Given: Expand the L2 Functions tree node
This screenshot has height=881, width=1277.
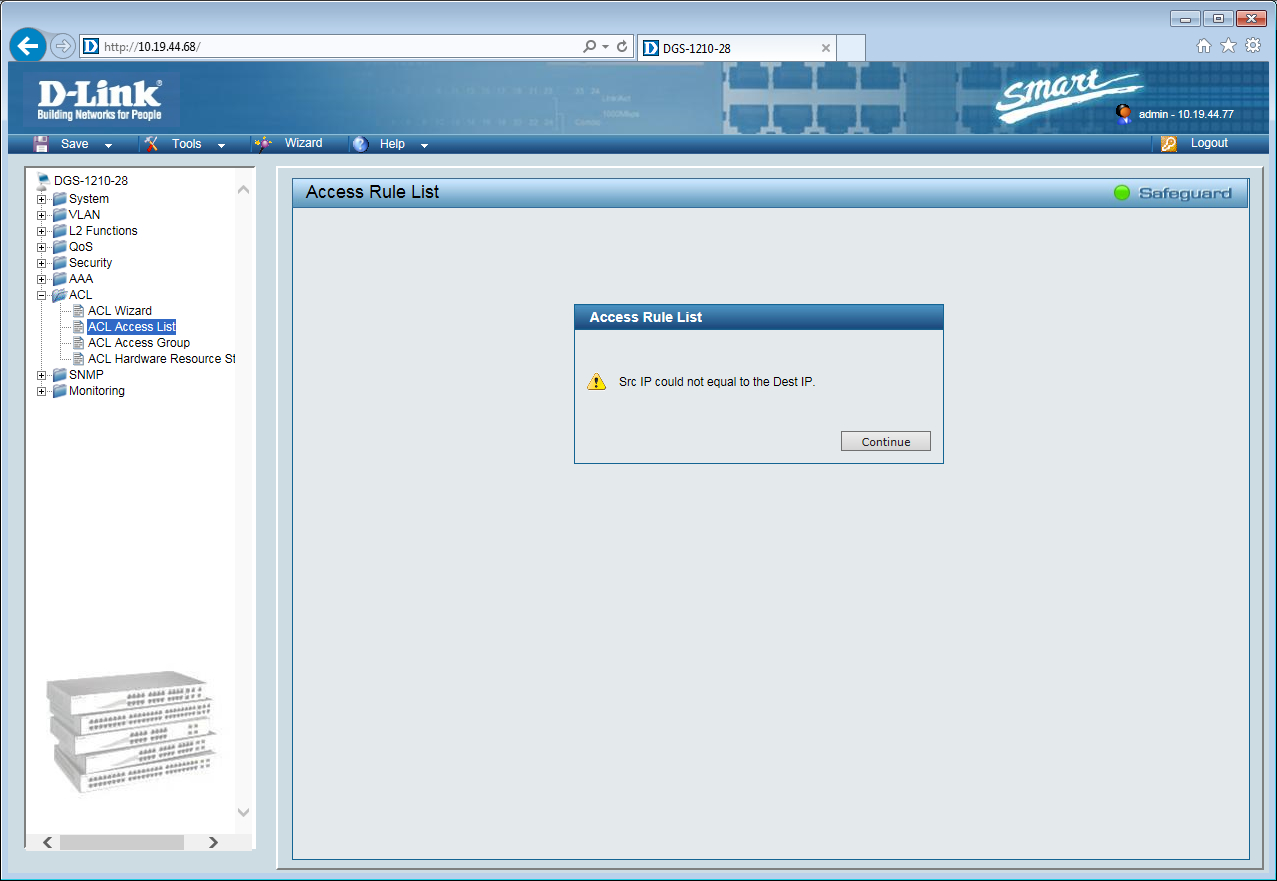Looking at the screenshot, I should coord(42,231).
